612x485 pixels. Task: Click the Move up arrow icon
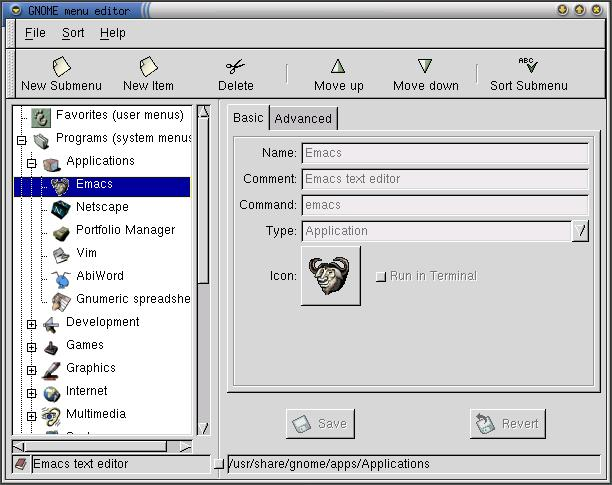338,66
